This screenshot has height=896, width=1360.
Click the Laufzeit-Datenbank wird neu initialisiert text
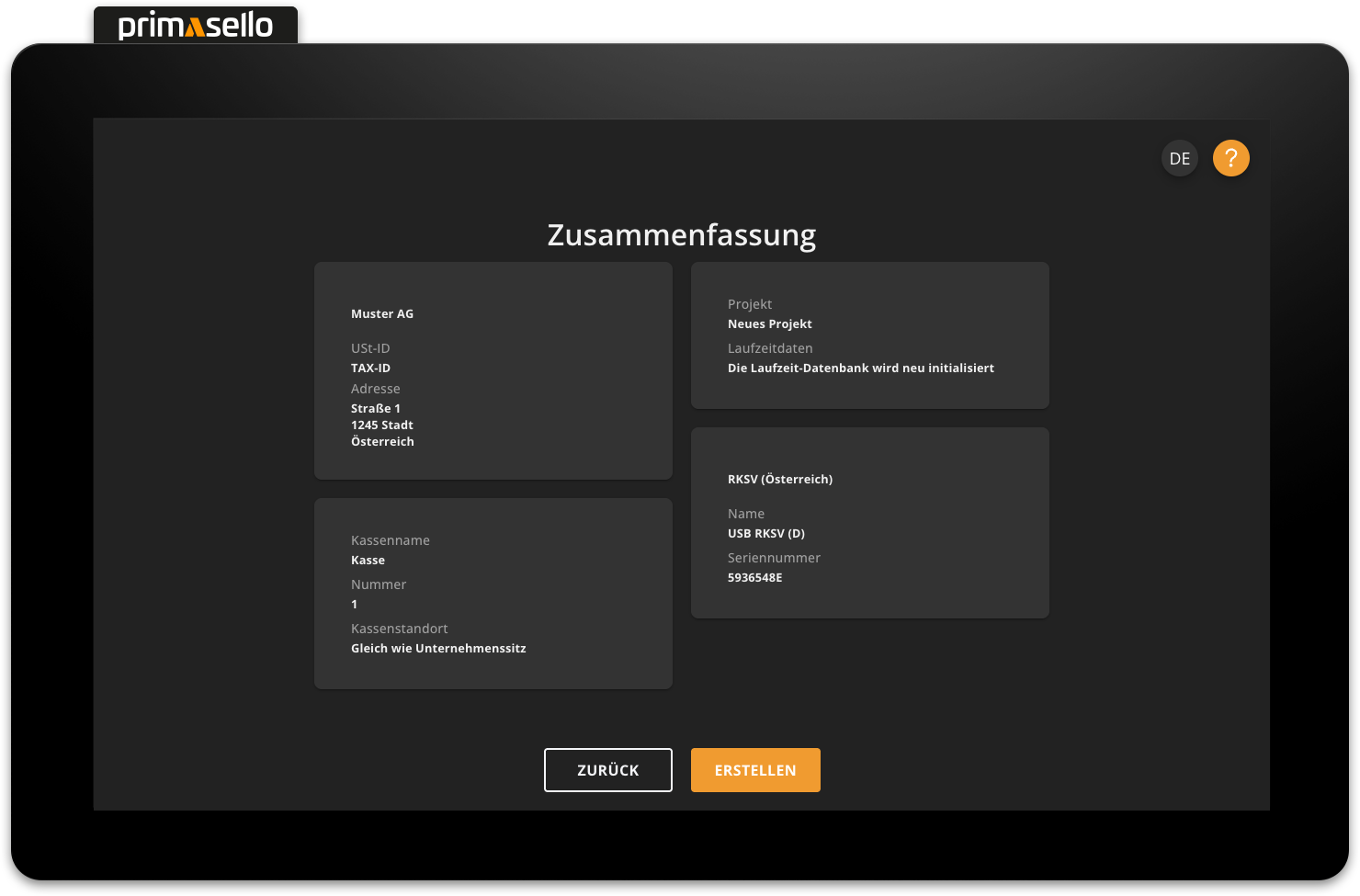pyautogui.click(x=860, y=369)
